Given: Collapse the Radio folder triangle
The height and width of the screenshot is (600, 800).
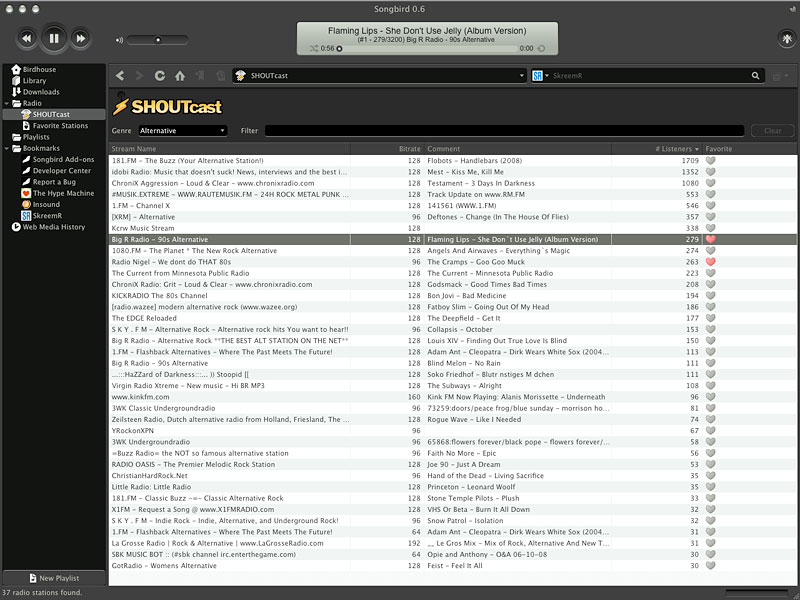Looking at the screenshot, I should tap(7, 103).
